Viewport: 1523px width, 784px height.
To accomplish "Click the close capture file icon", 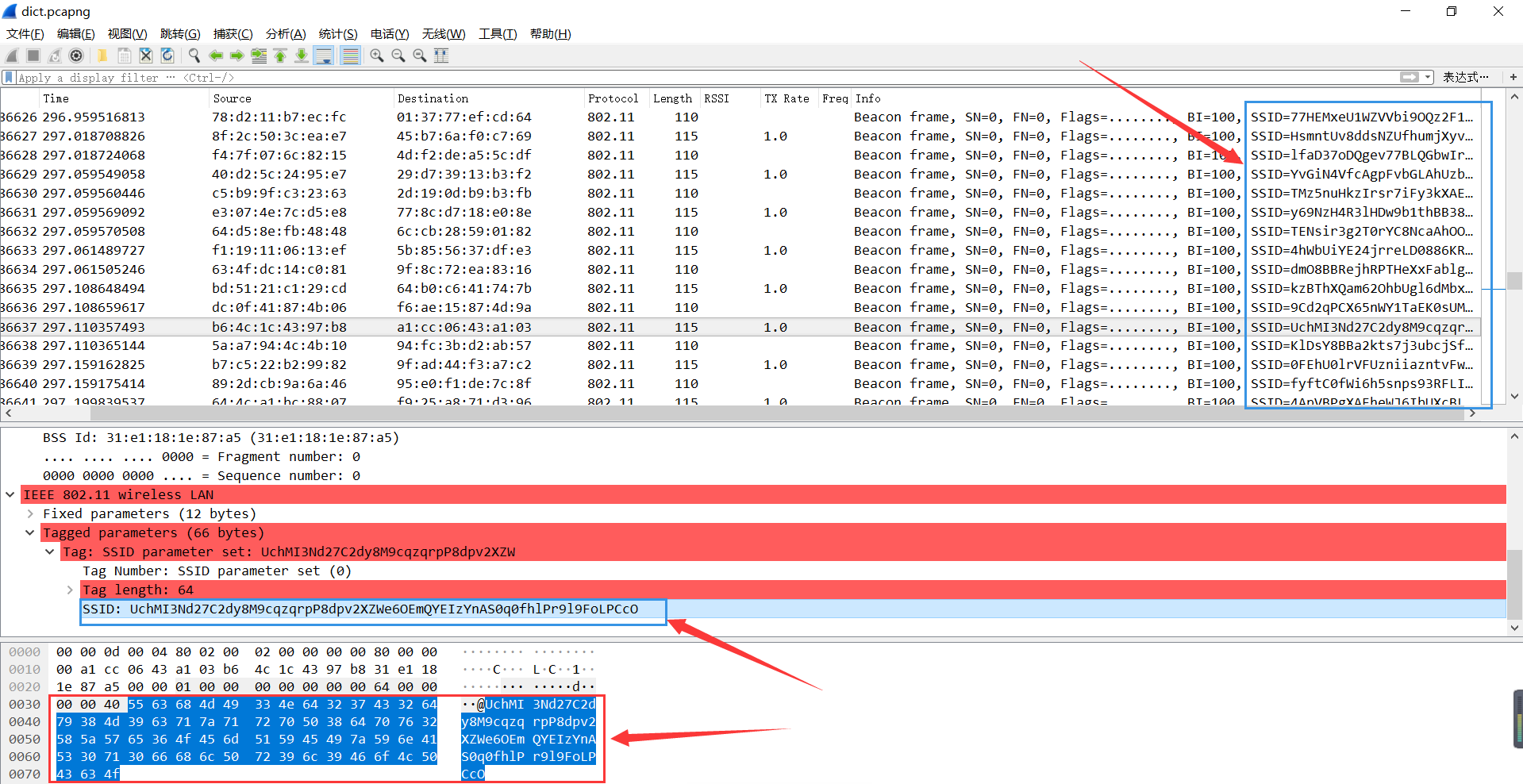I will point(146,56).
